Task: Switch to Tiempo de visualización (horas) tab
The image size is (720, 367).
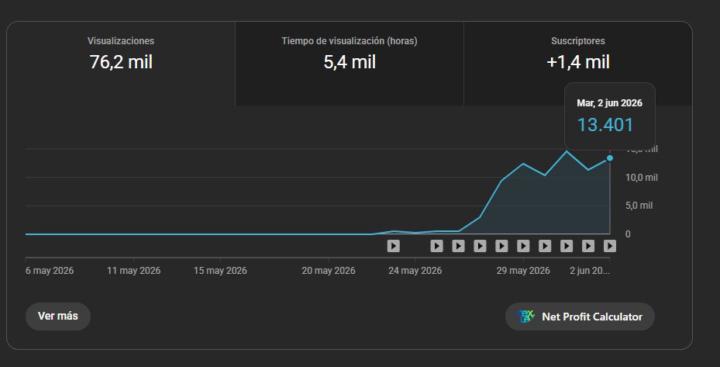Action: click(349, 64)
